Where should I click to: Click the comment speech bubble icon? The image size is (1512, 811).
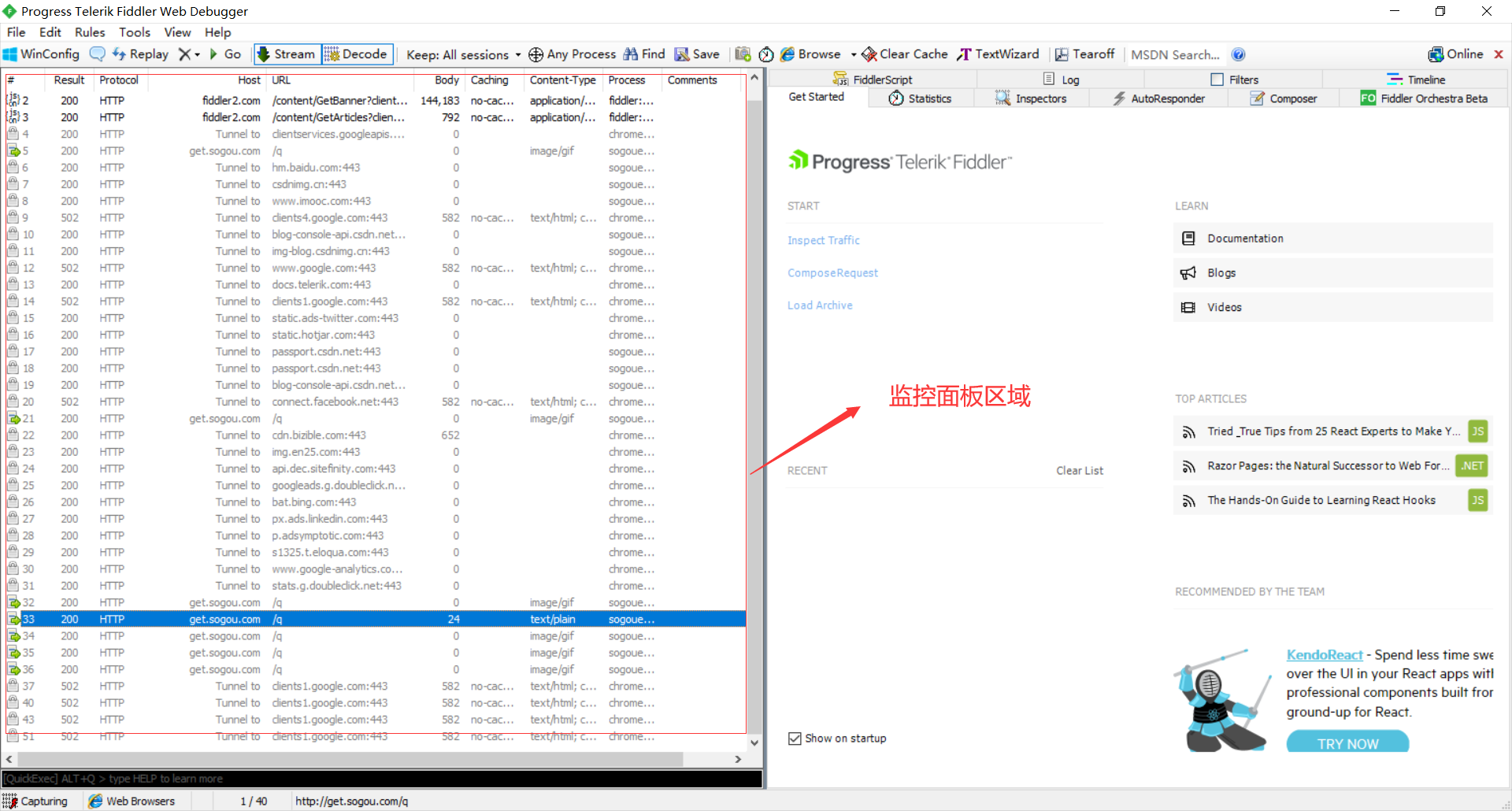click(x=98, y=54)
